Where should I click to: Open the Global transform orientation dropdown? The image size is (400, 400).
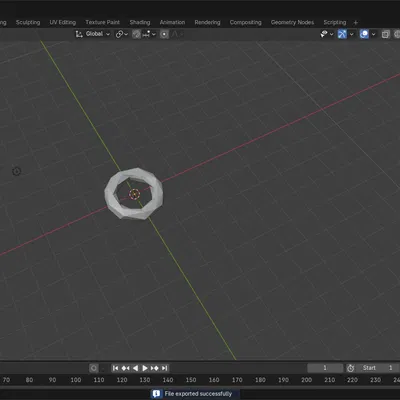tap(93, 34)
